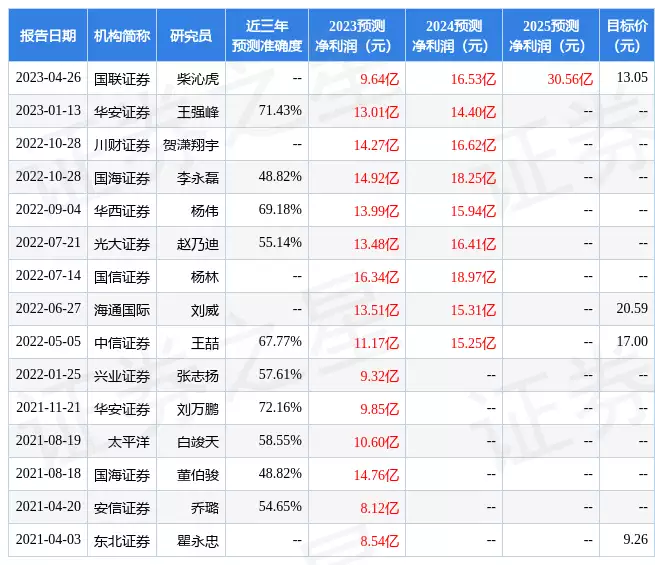Click the 研究员 column header

(x=191, y=35)
